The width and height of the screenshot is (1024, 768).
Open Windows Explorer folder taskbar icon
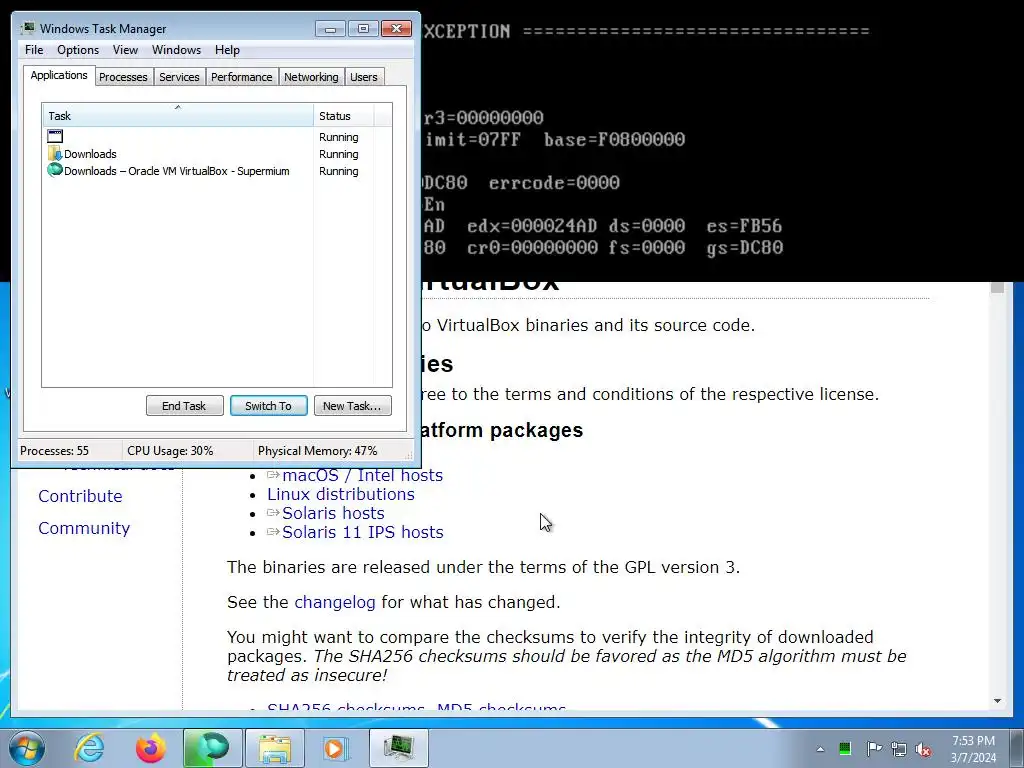(x=274, y=748)
